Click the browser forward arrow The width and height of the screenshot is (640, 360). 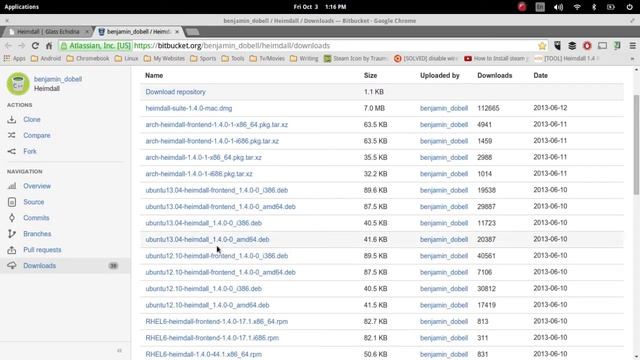click(x=22, y=46)
